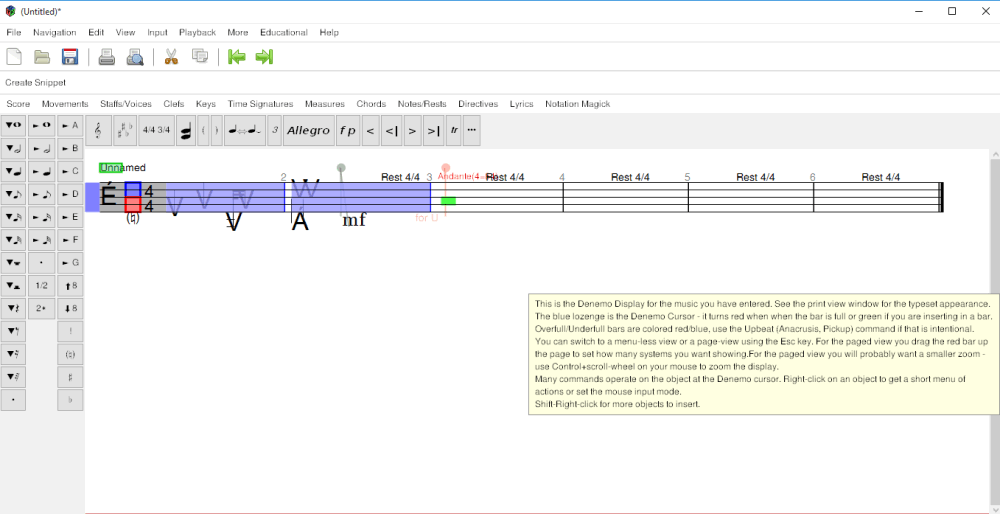
Task: Open the Notation Magick menu
Action: (x=577, y=104)
